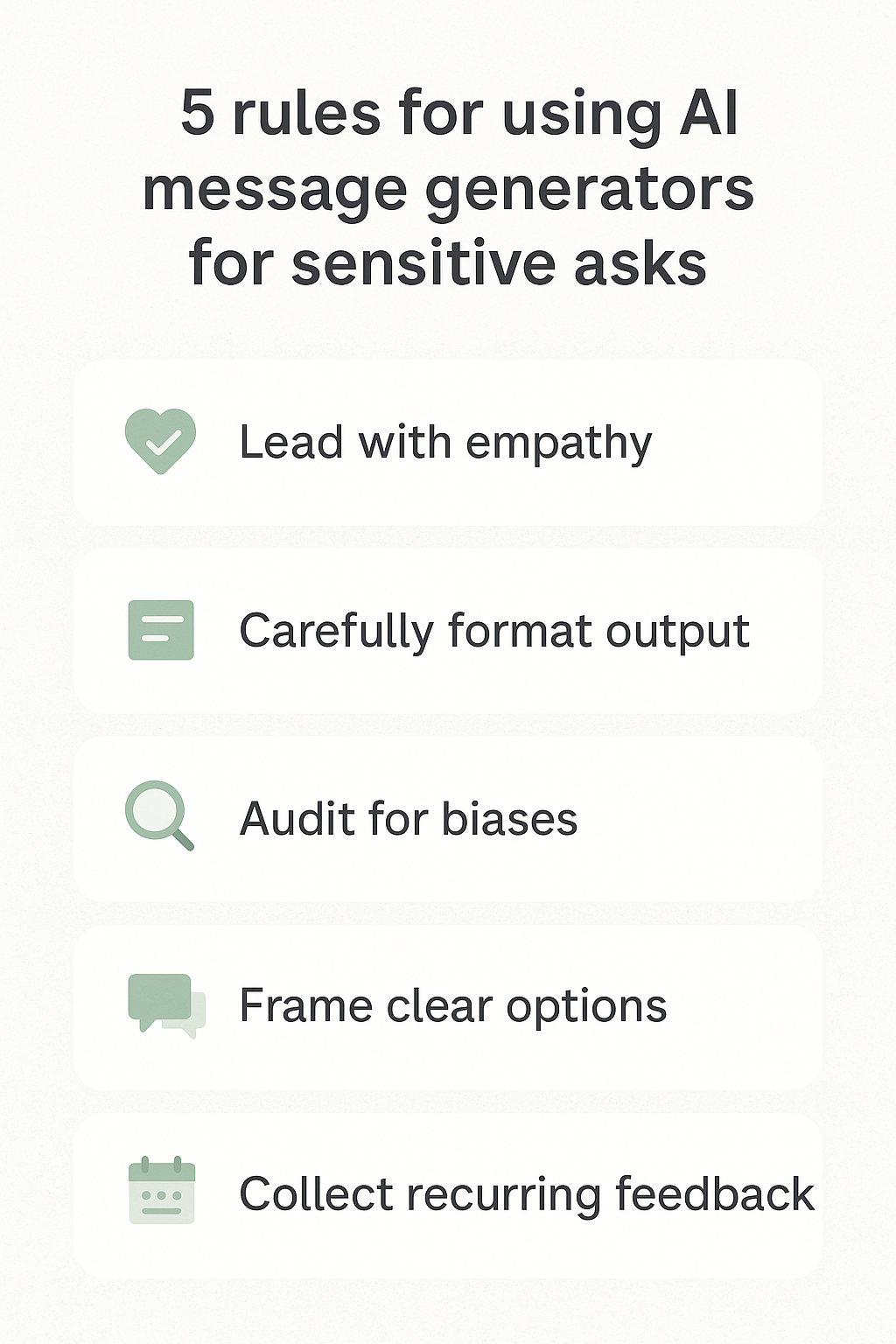Screen dimensions: 896x1344
Task: Click the 'for sensitive asks' title line
Action: coord(448,263)
